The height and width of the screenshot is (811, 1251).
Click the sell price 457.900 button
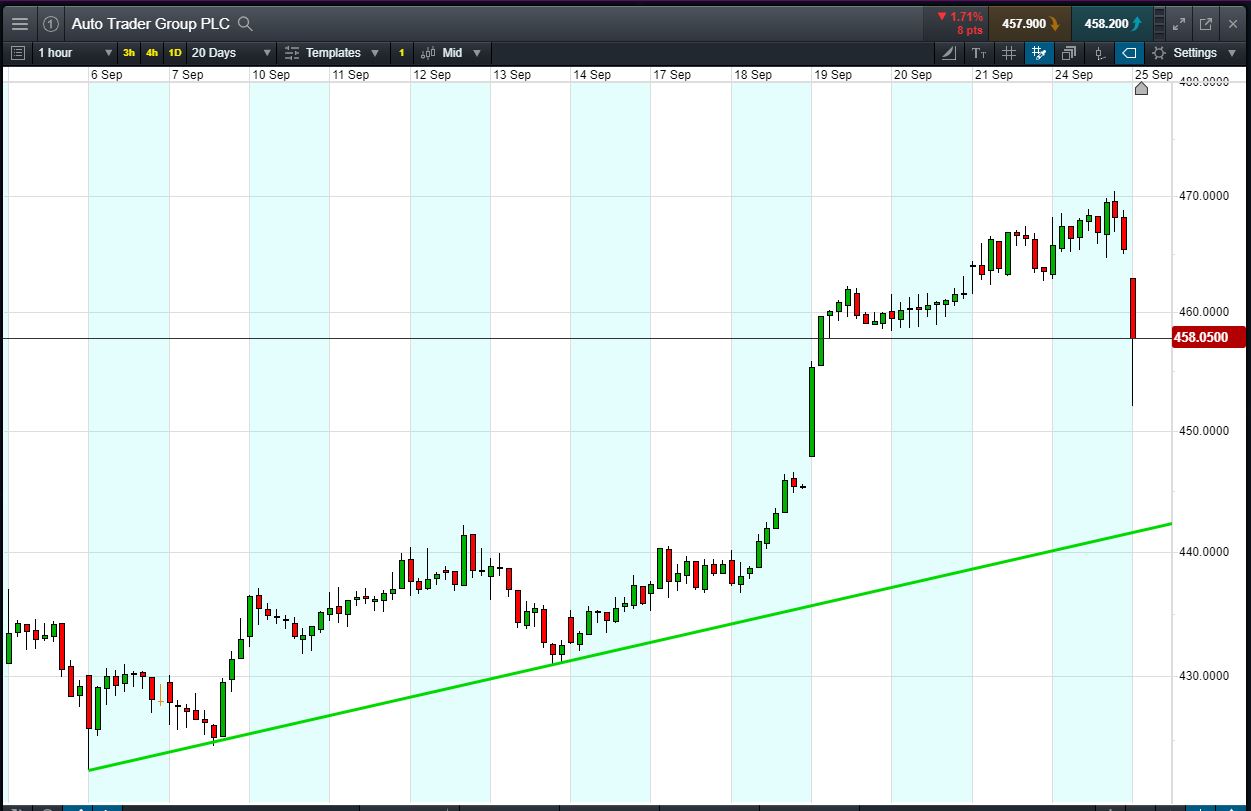pos(1030,23)
